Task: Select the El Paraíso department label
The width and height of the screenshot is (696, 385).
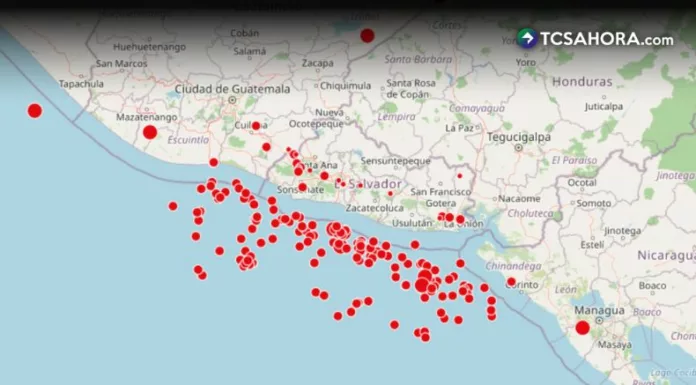Action: (574, 160)
